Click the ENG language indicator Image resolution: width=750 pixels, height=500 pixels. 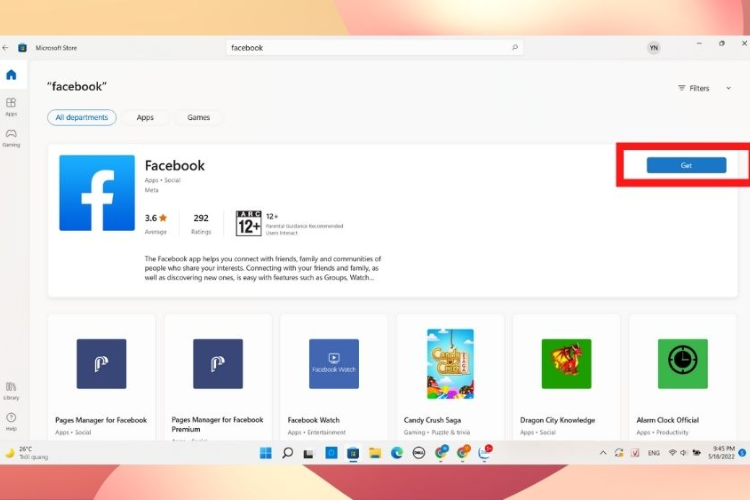654,453
